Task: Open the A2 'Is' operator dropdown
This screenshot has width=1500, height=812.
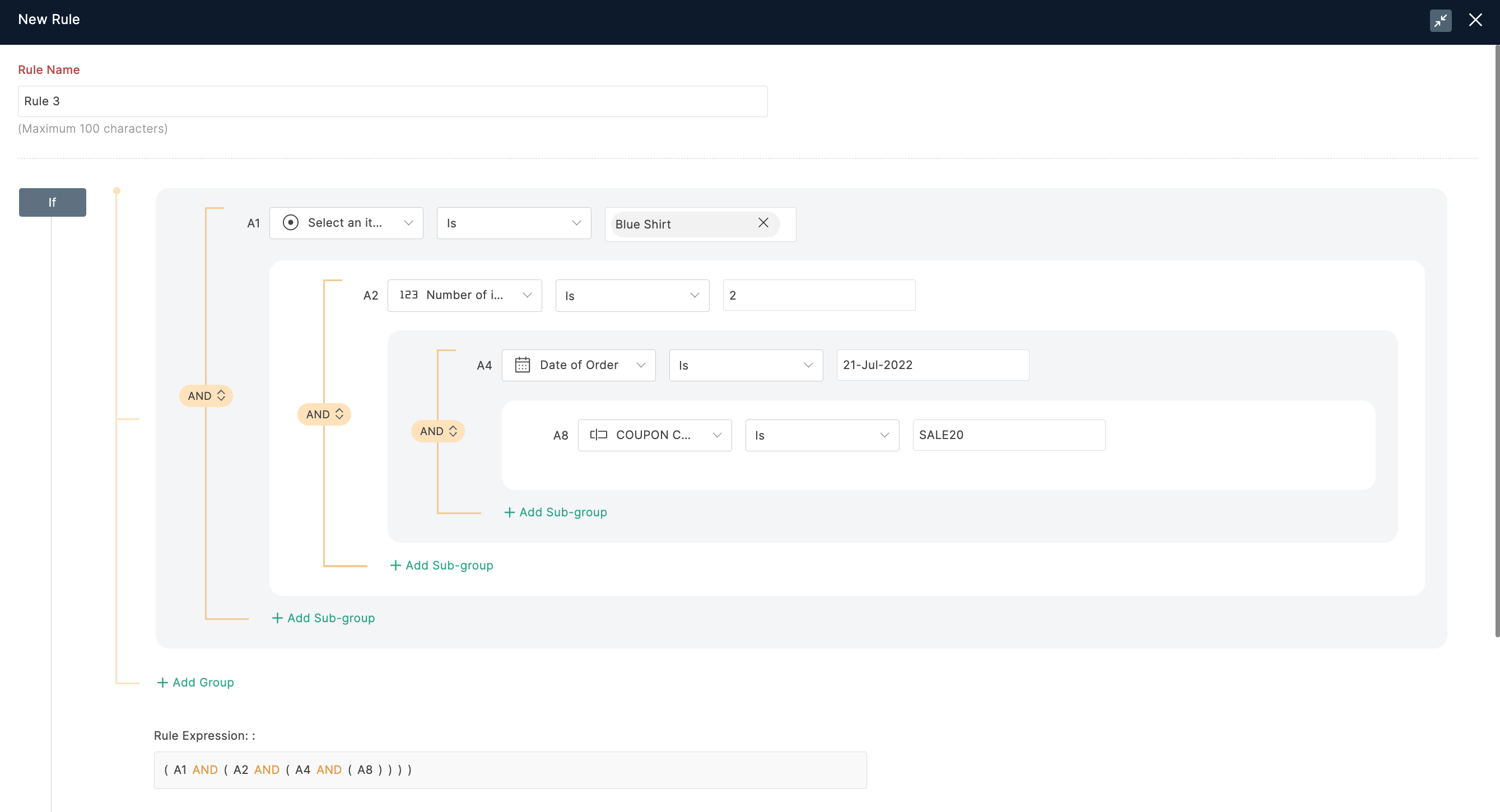Action: [632, 295]
